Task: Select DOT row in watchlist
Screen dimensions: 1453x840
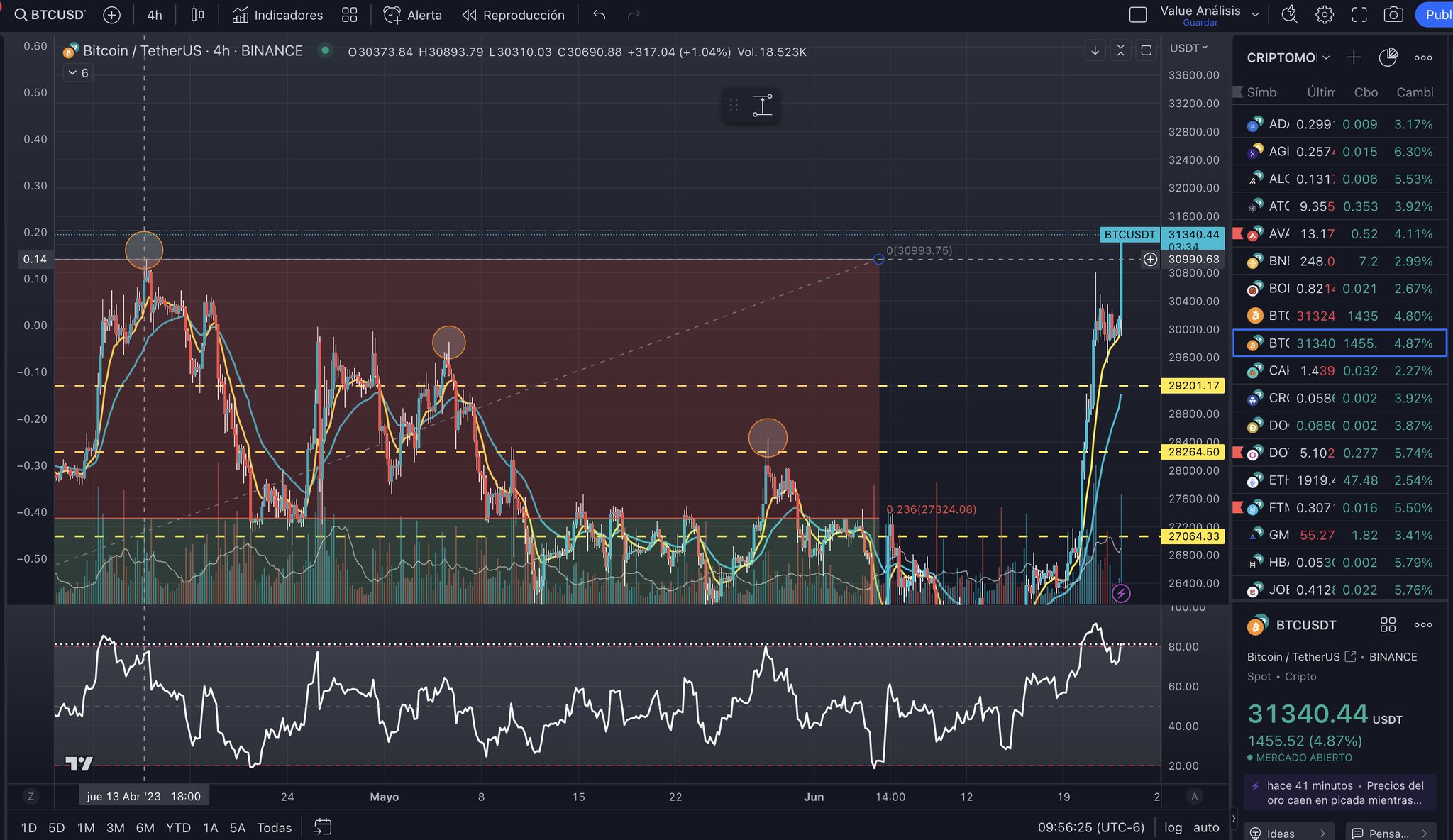Action: click(x=1339, y=453)
